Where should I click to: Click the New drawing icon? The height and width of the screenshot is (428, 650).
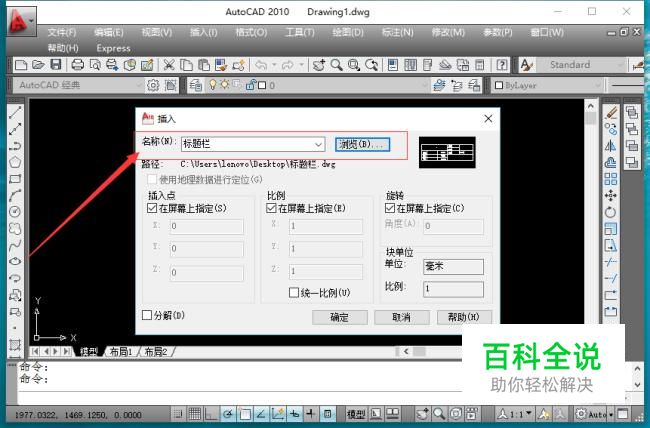pos(21,65)
